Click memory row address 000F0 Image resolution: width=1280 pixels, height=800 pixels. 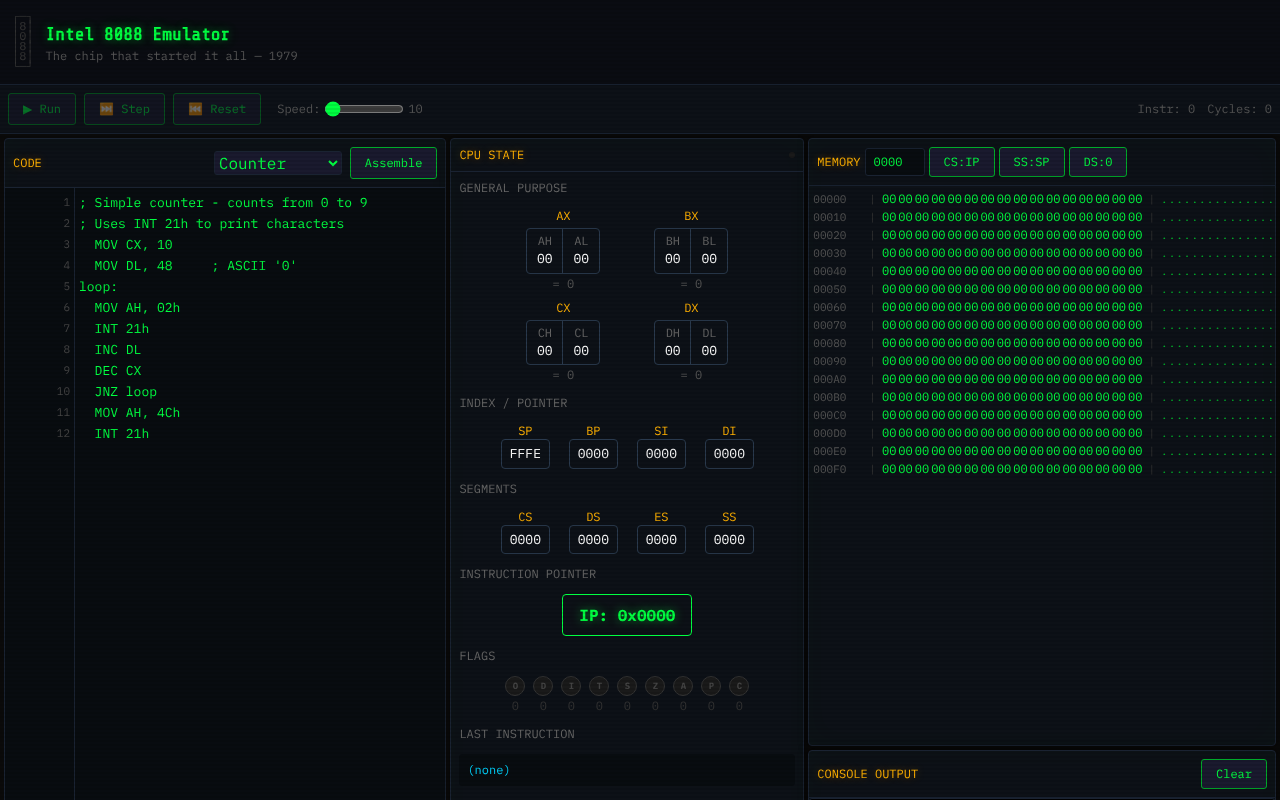point(830,470)
